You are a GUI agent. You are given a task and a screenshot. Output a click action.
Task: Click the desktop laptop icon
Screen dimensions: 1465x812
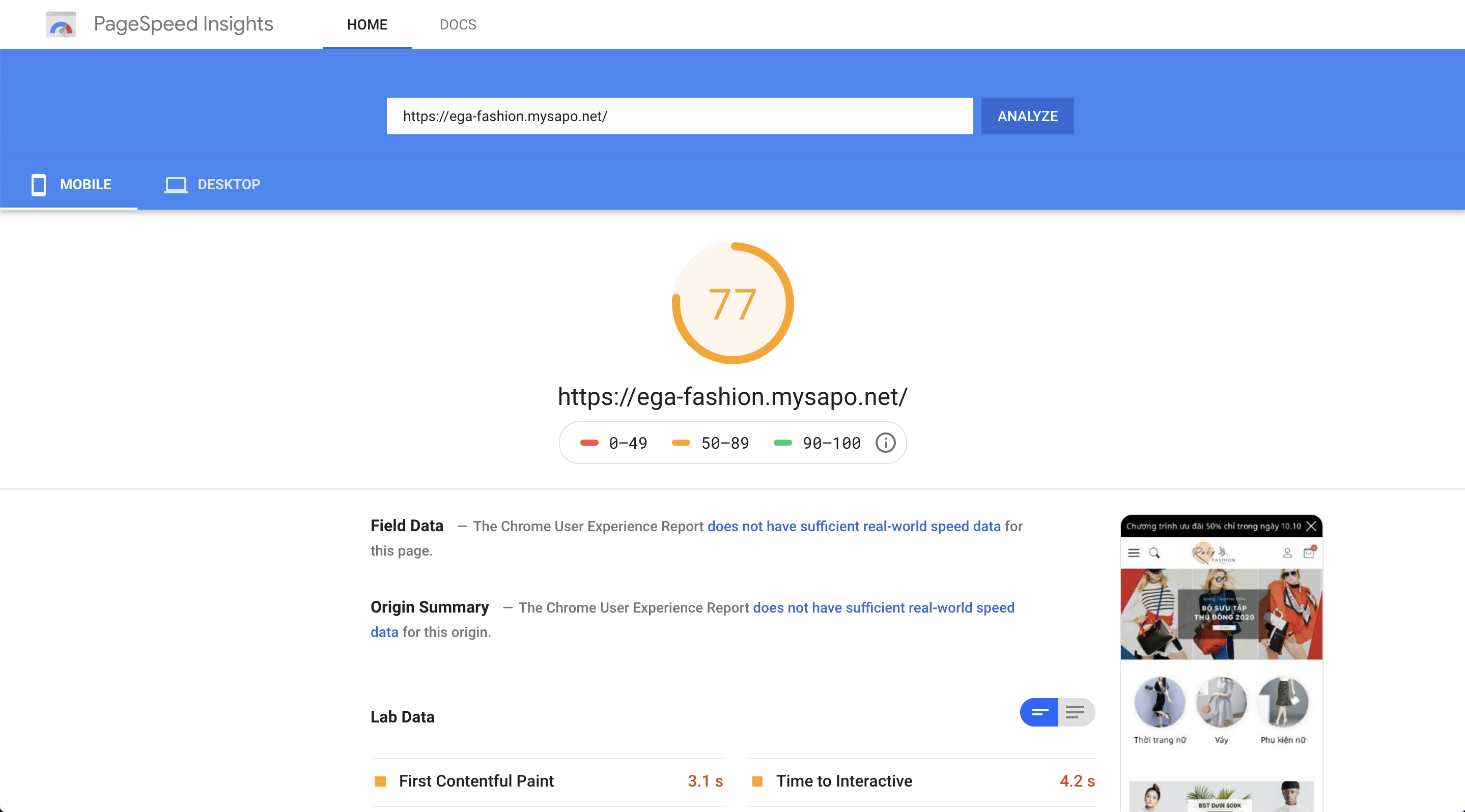(176, 185)
